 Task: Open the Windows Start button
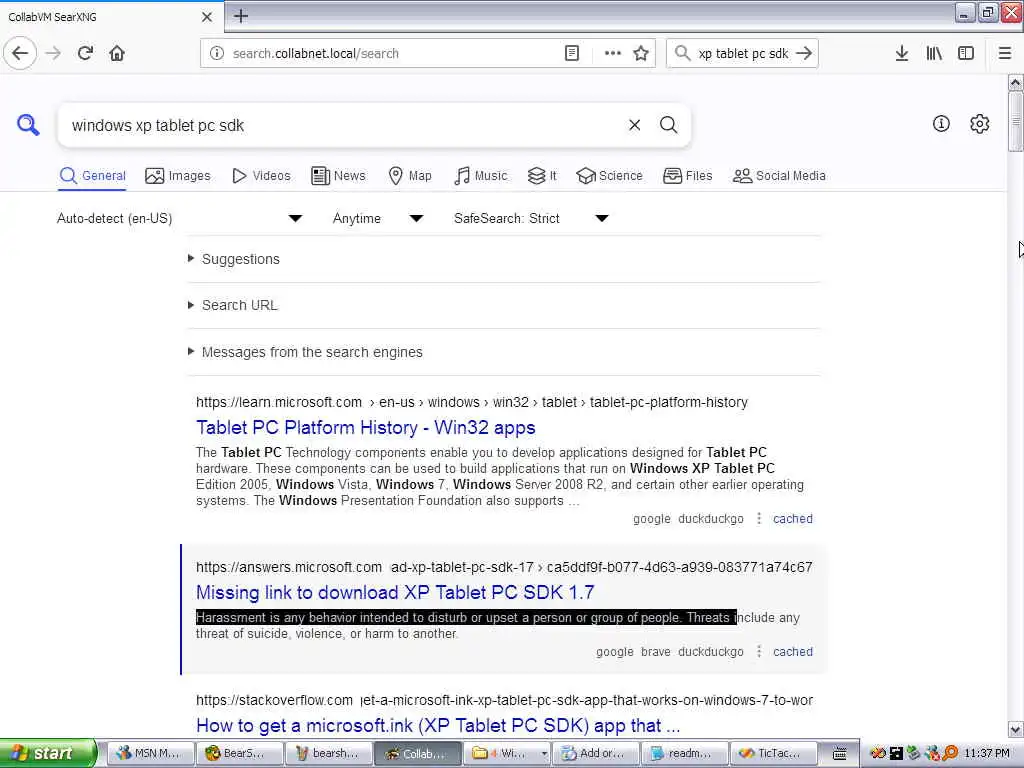[x=48, y=753]
